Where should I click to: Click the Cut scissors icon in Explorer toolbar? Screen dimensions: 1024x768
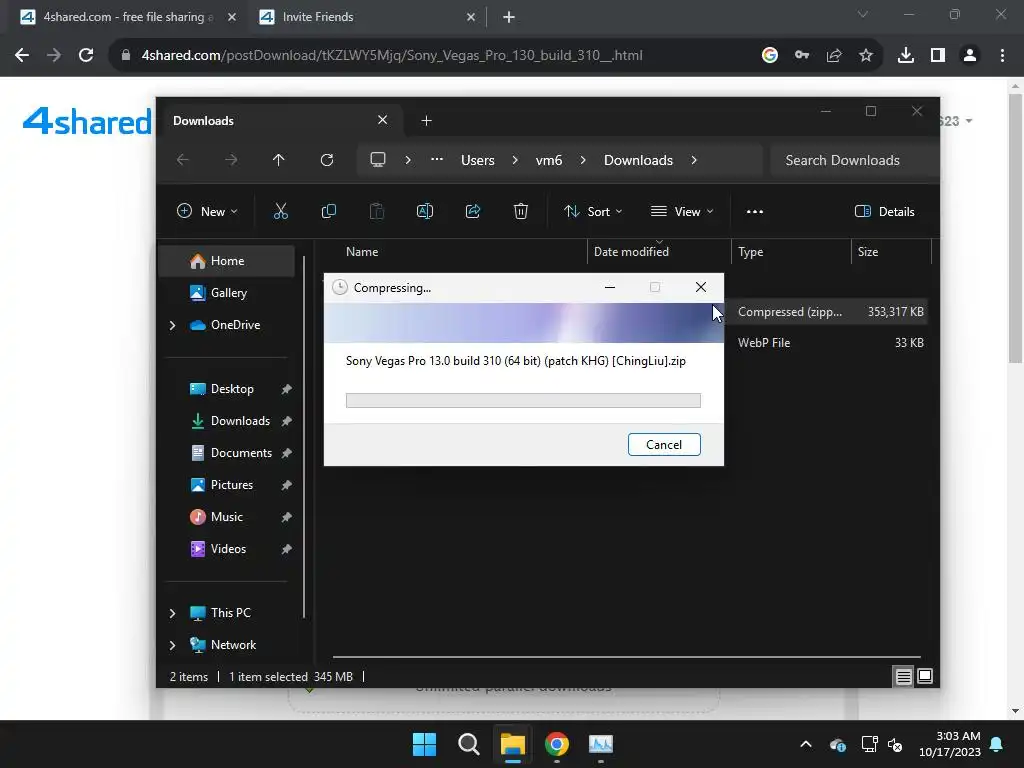pyautogui.click(x=280, y=211)
